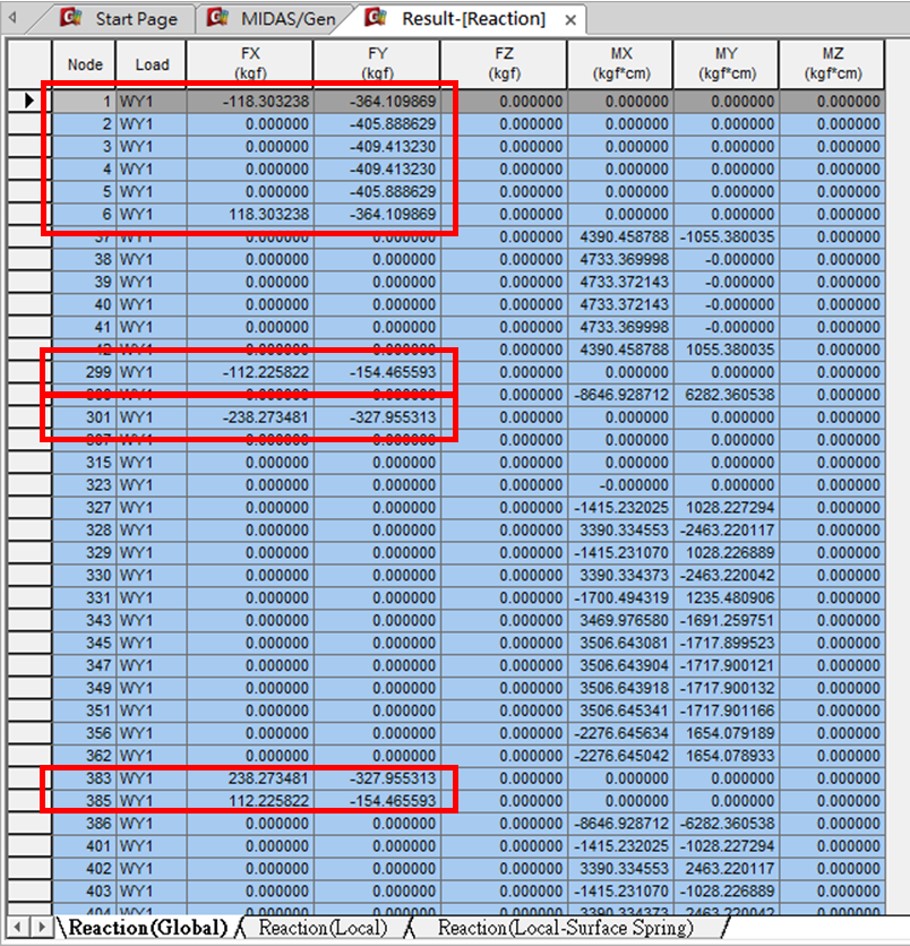Click the node 5 cell
This screenshot has height=946, width=910.
click(x=84, y=192)
